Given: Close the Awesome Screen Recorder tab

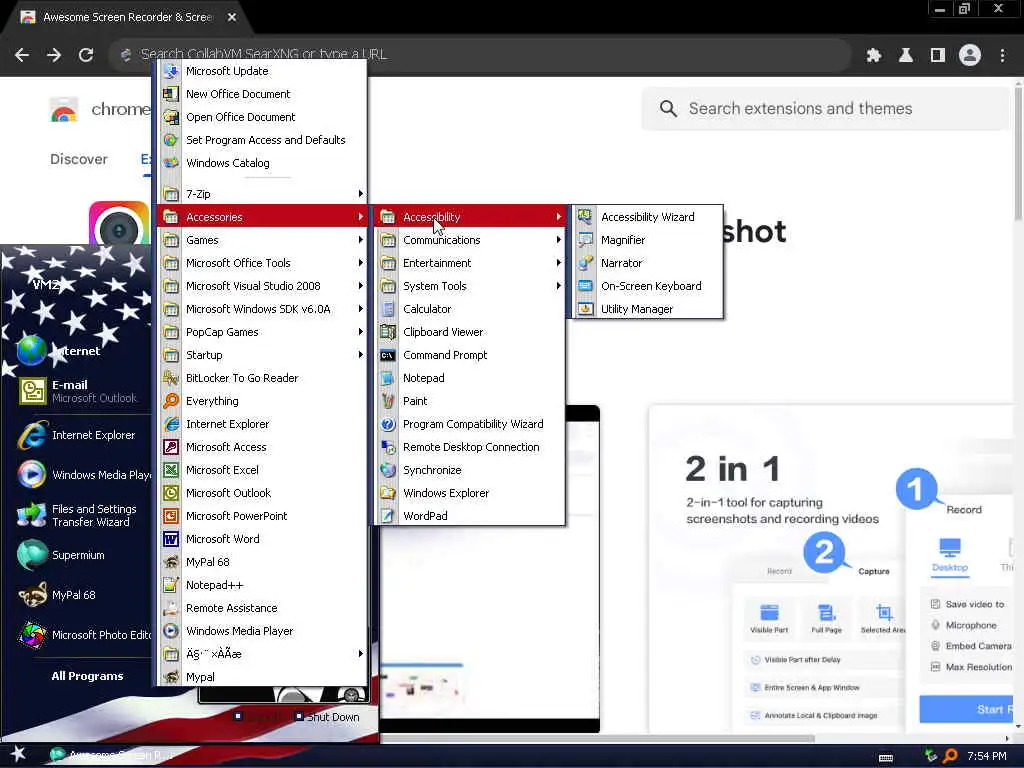Looking at the screenshot, I should click(x=232, y=17).
